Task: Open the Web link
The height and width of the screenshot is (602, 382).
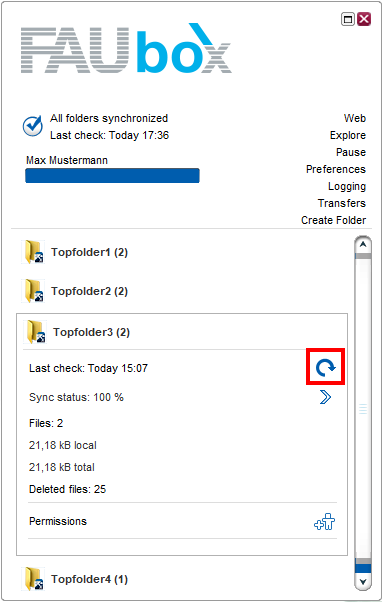Action: tap(355, 118)
